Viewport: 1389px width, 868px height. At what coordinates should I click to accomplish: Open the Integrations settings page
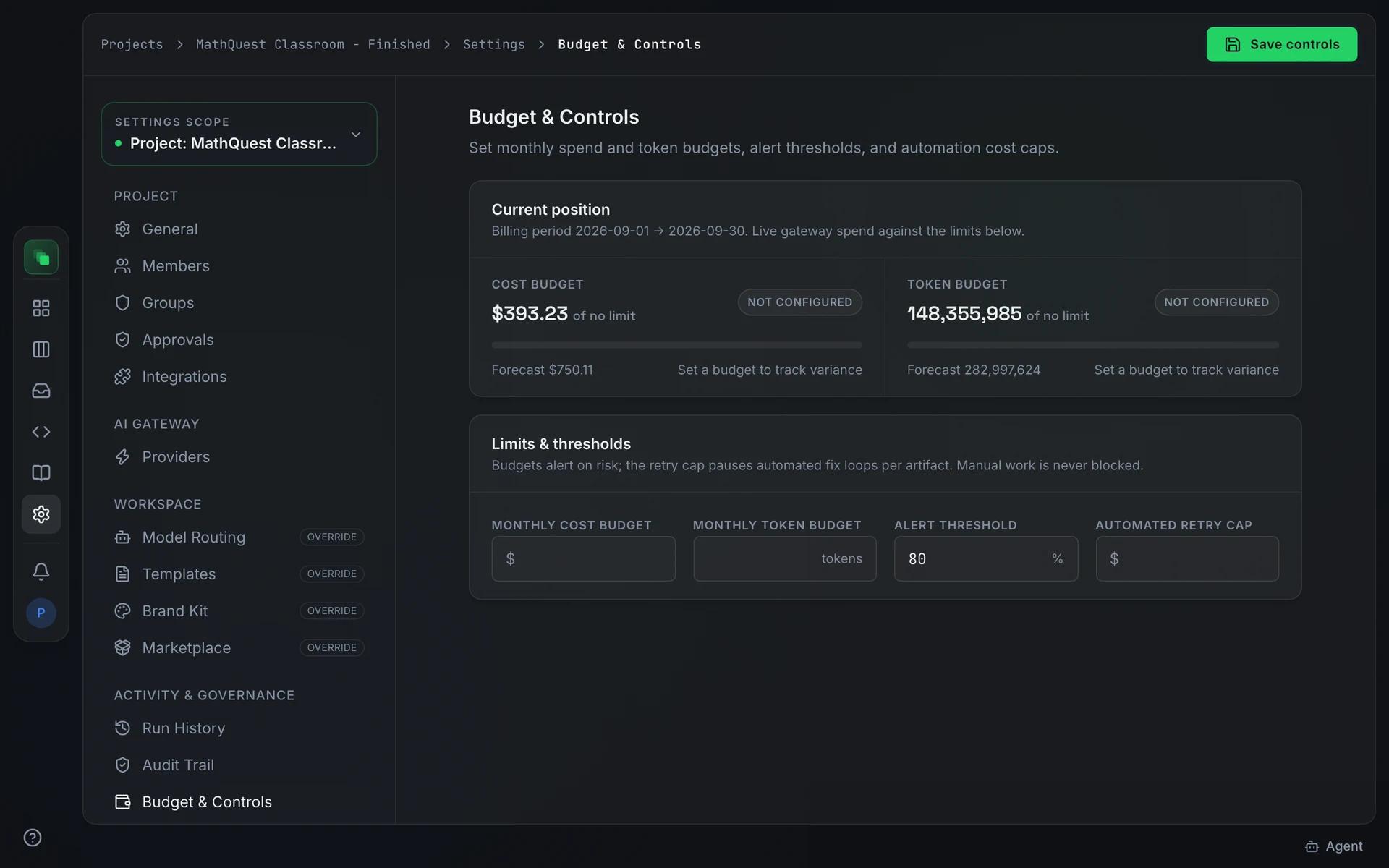coord(239,377)
